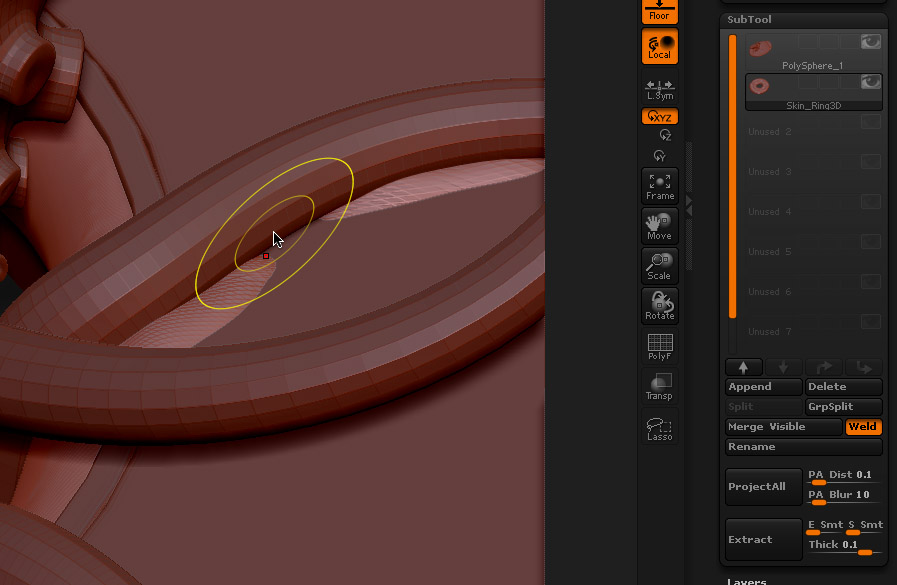
Task: Toggle Floor grid visibility
Action: (659, 11)
